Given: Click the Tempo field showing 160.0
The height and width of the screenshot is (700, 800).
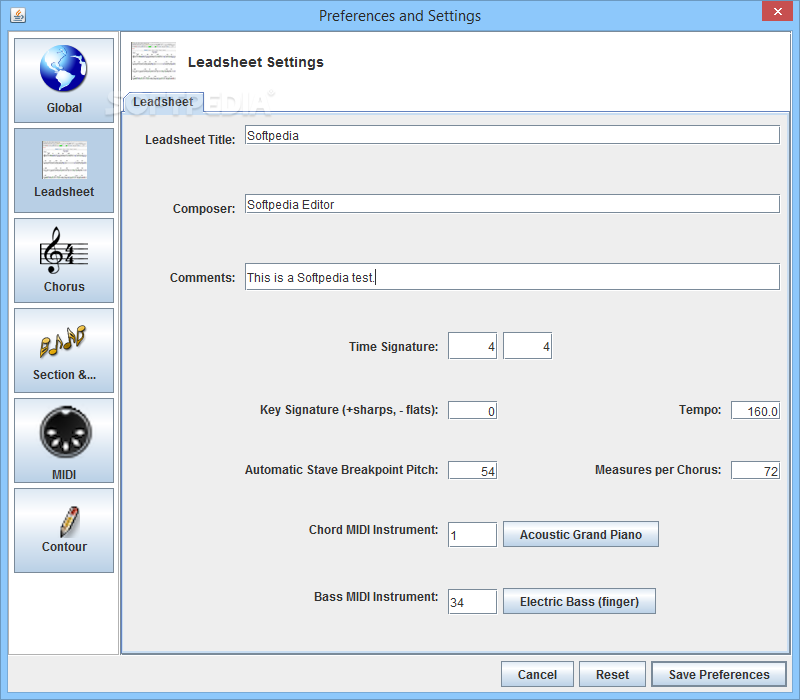Looking at the screenshot, I should tap(756, 410).
